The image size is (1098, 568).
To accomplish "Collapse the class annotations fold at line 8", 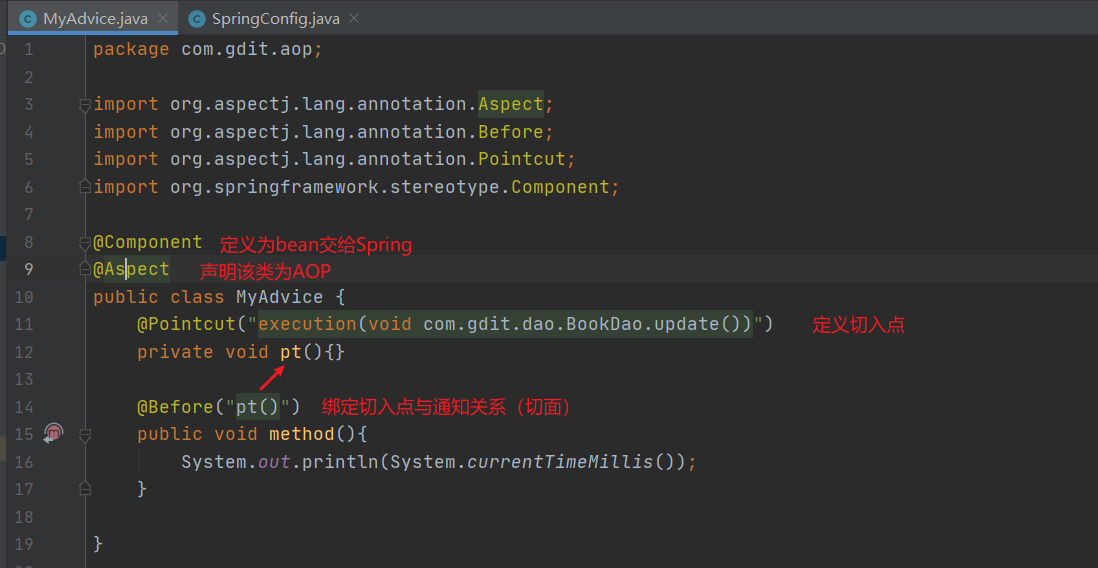I will 85,244.
